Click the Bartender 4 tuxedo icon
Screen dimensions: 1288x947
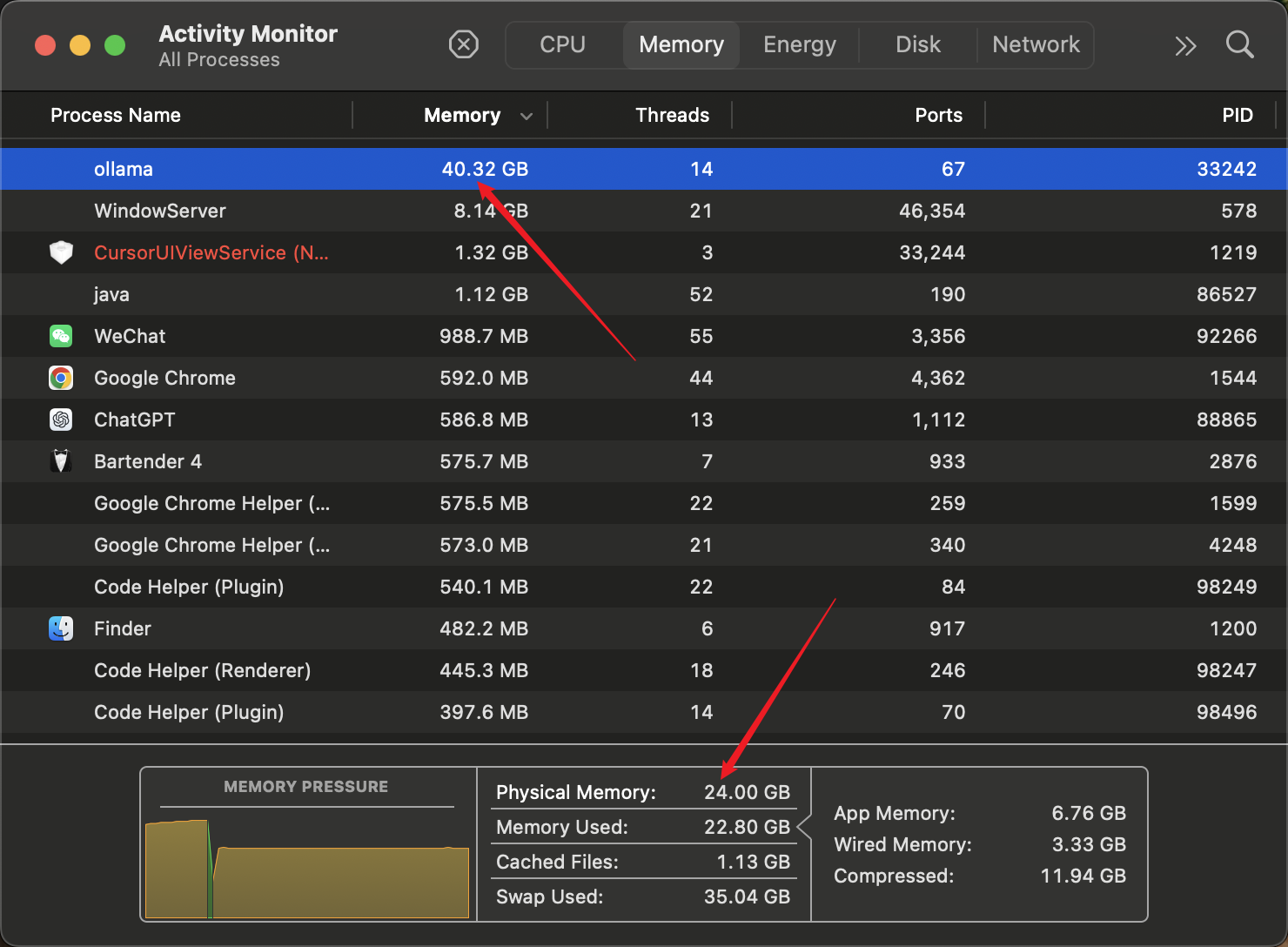61,461
